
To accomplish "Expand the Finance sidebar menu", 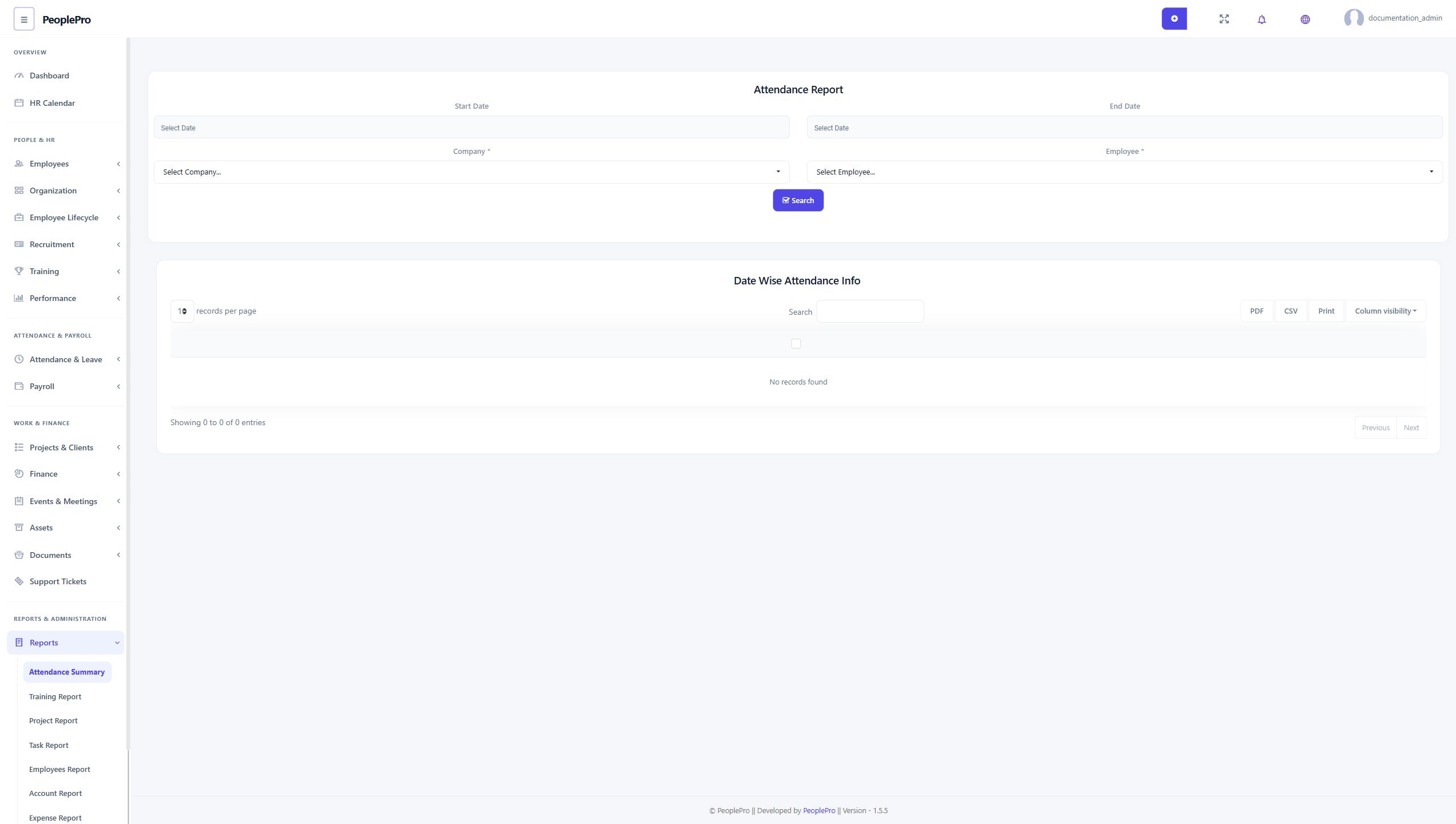I will click(x=66, y=474).
